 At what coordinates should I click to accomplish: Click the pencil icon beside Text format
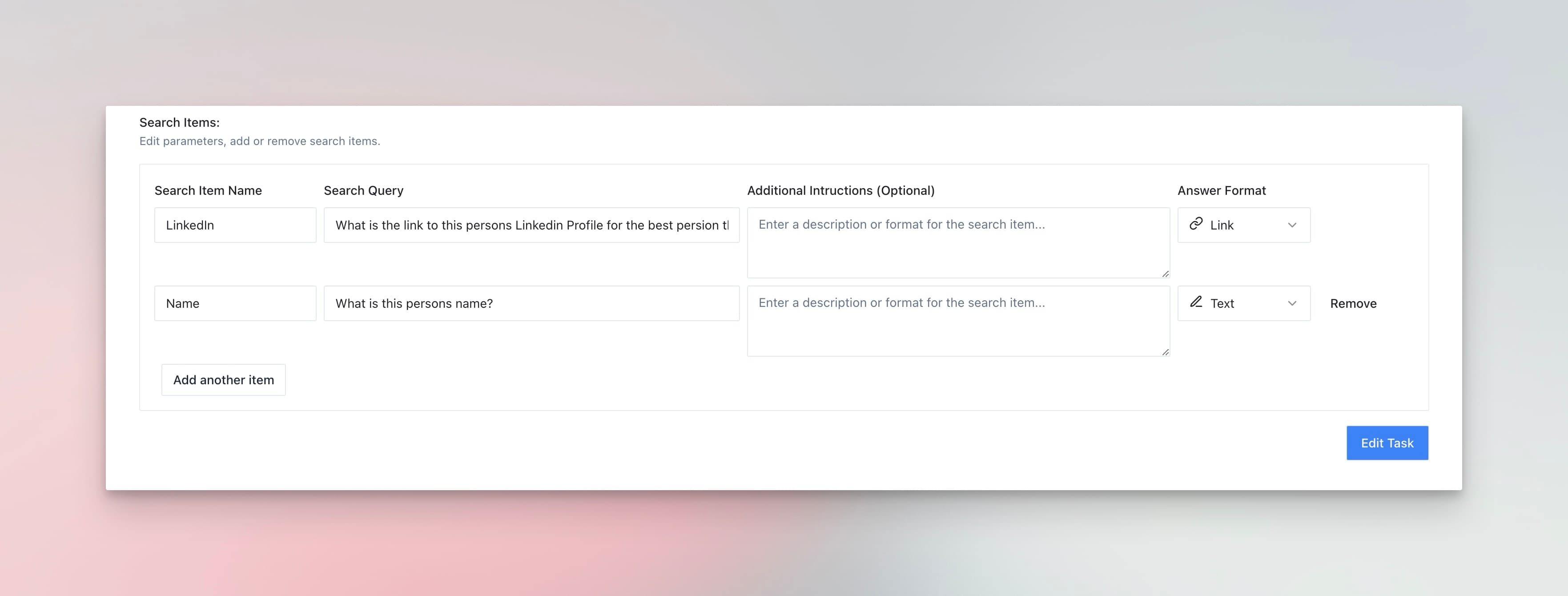tap(1195, 302)
